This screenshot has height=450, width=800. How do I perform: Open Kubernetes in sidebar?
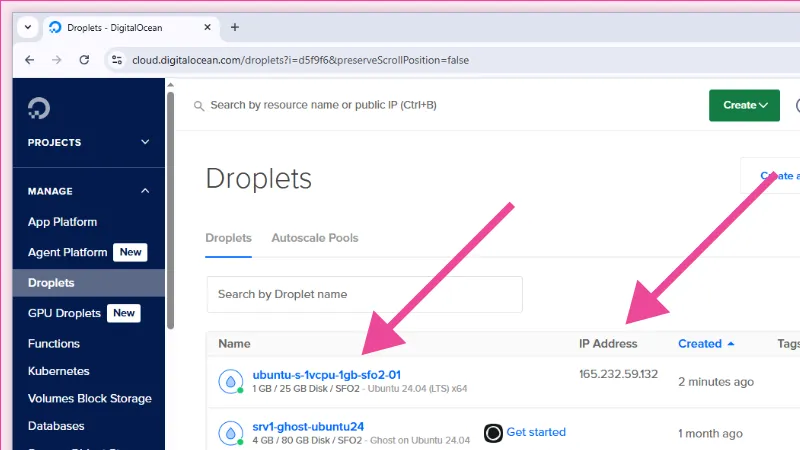coord(58,371)
